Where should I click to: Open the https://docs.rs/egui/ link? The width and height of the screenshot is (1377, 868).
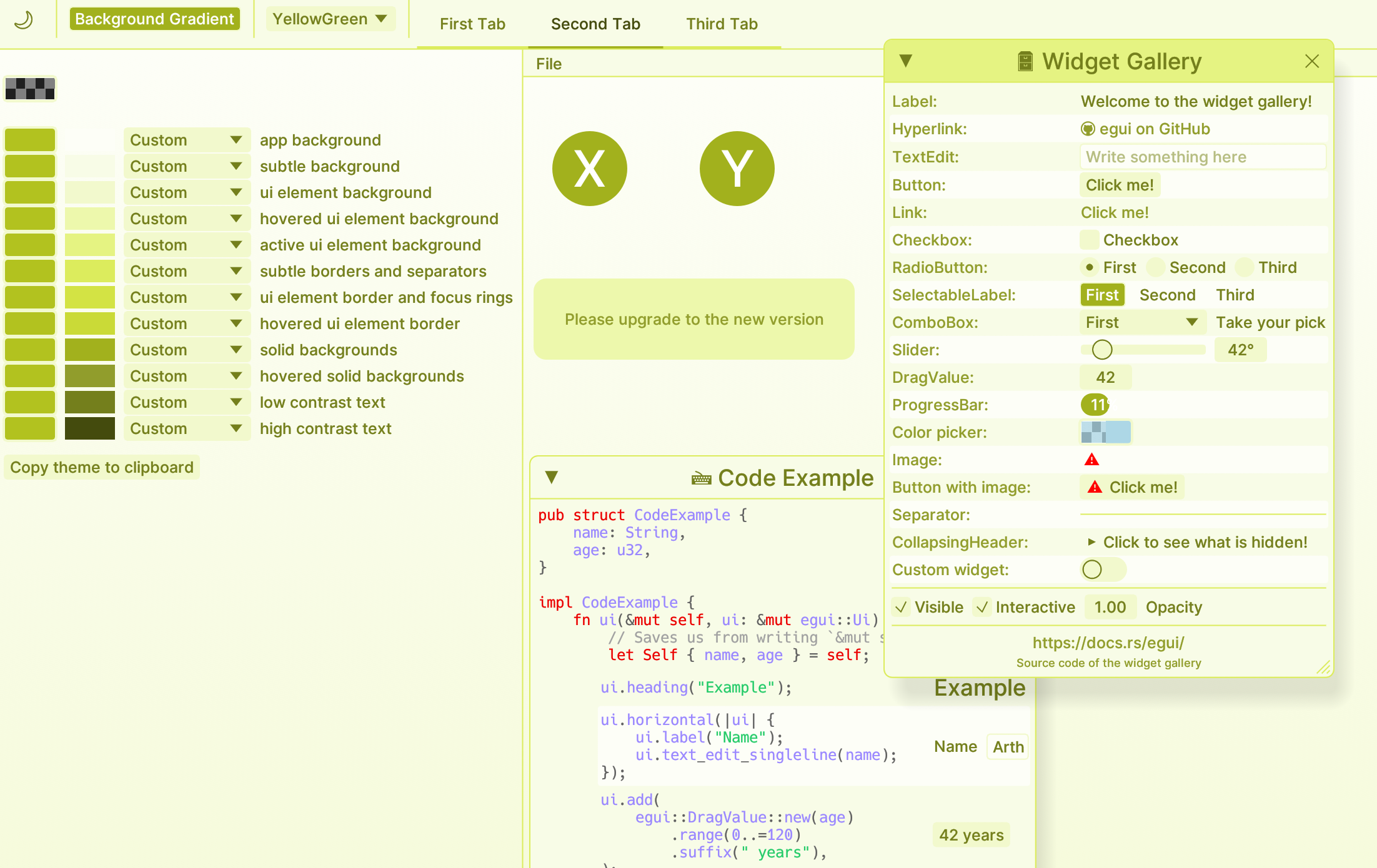point(1108,643)
